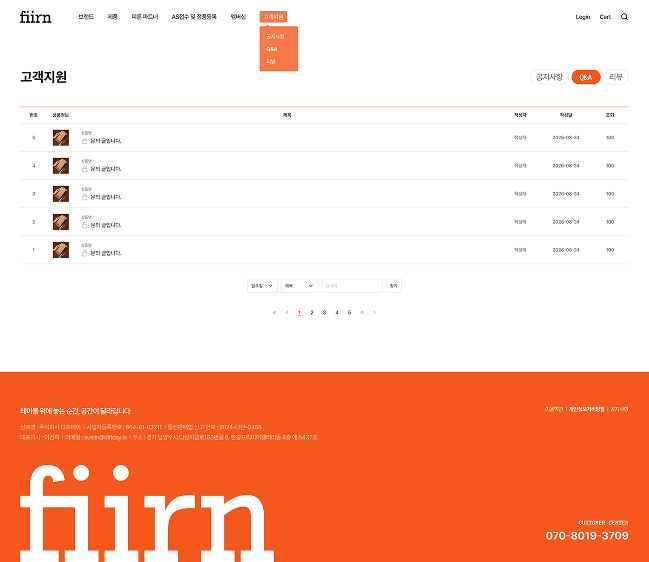Click the large fiirn footer logo
The image size is (649, 562).
[147, 513]
